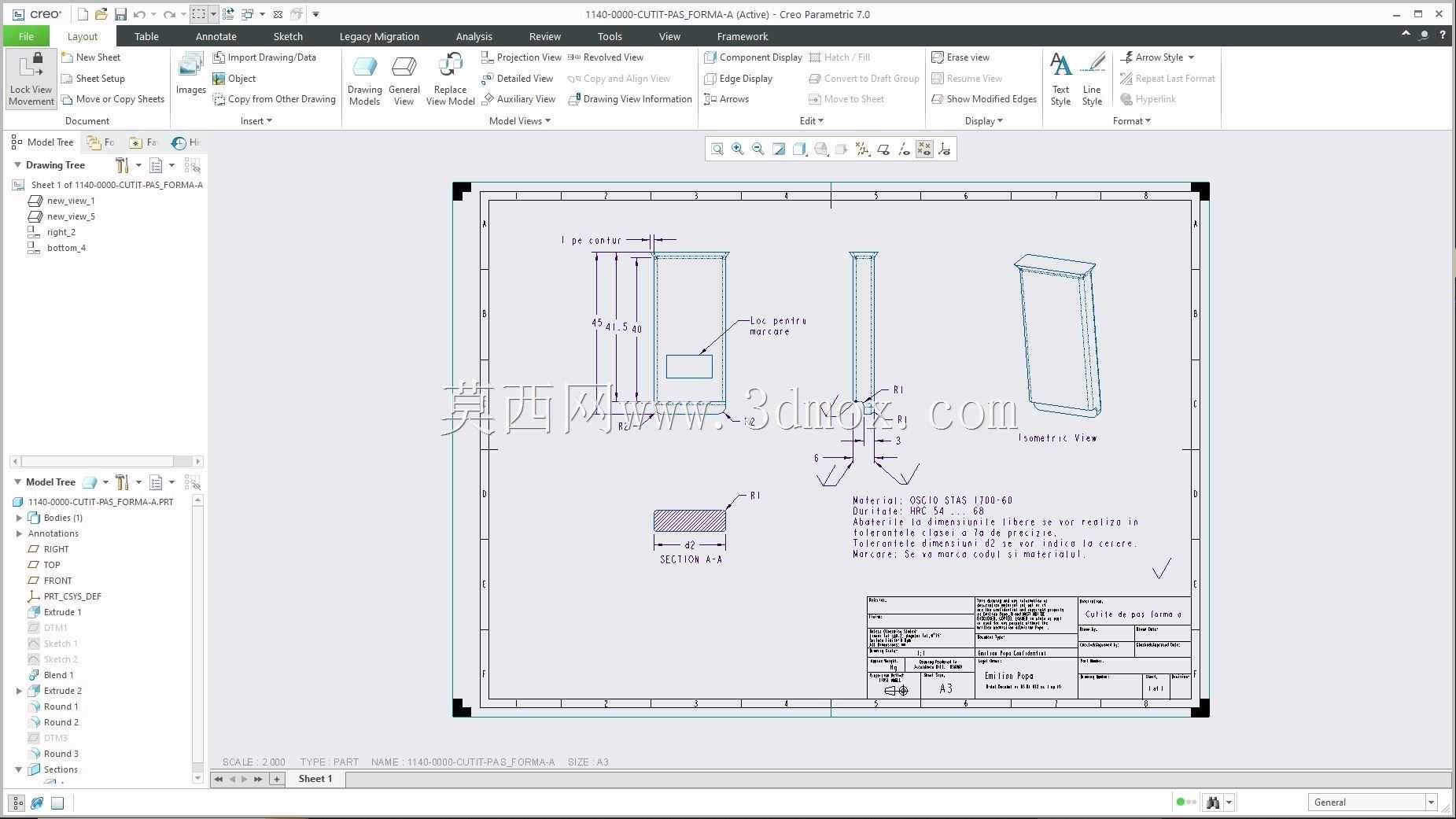Switch to the Annotate ribbon tab
Image resolution: width=1456 pixels, height=819 pixels.
(216, 36)
